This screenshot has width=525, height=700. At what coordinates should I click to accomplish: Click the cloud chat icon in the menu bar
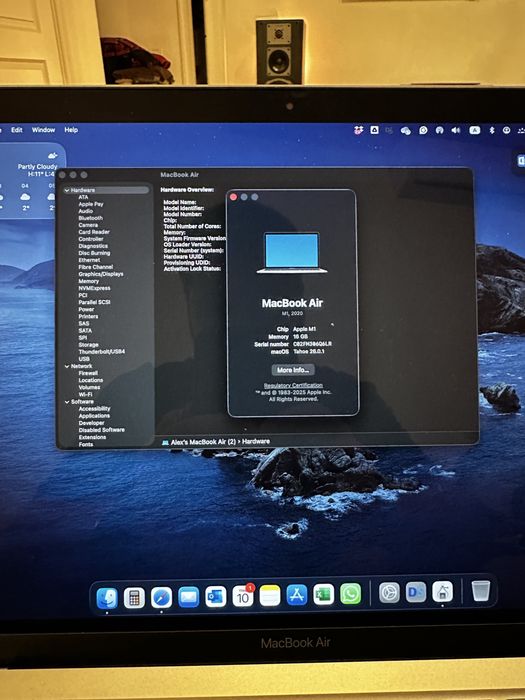tap(405, 131)
